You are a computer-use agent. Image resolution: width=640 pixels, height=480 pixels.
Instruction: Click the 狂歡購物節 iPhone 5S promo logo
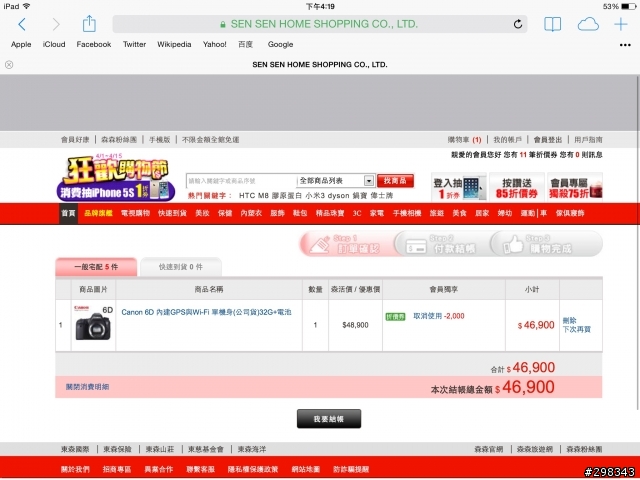point(116,178)
